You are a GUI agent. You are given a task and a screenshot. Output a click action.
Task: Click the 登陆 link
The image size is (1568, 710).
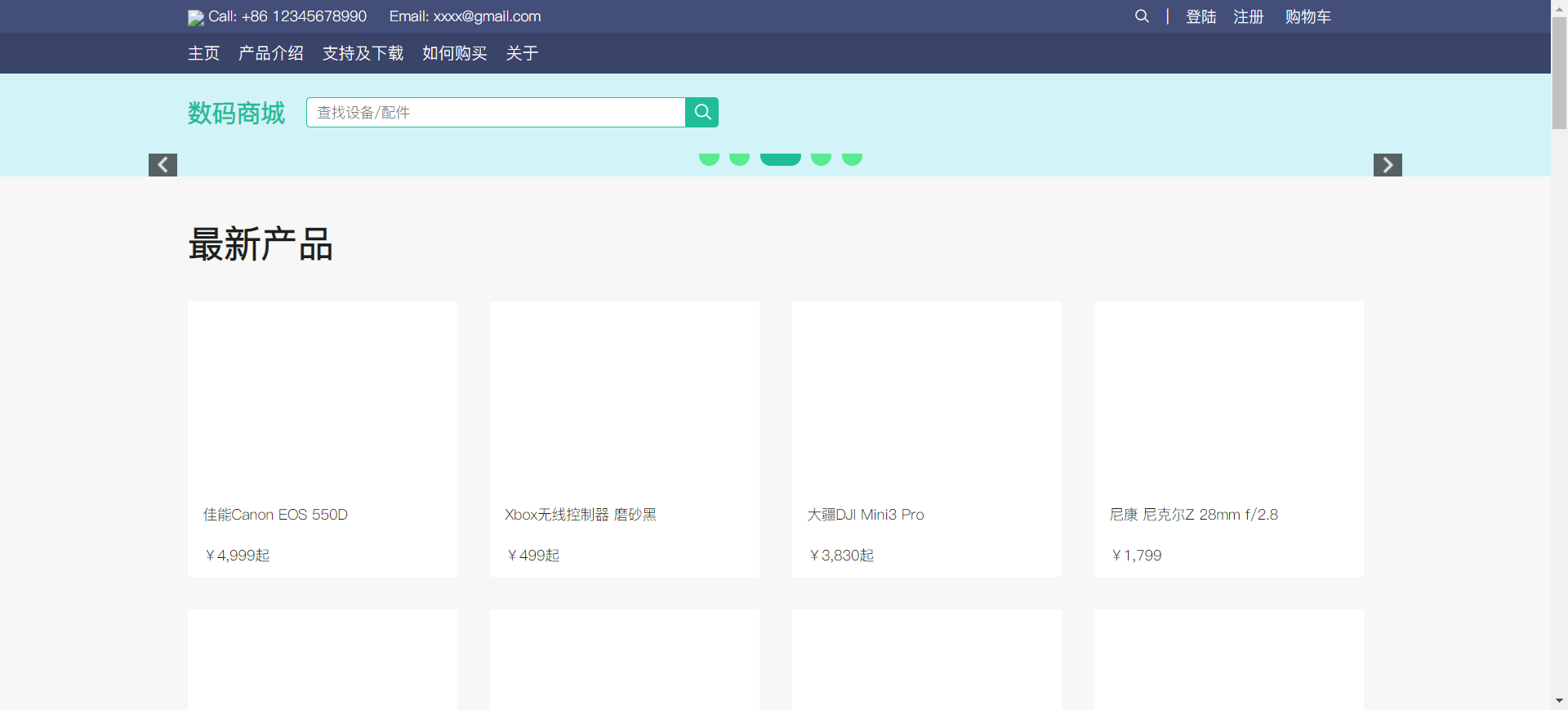pyautogui.click(x=1201, y=16)
